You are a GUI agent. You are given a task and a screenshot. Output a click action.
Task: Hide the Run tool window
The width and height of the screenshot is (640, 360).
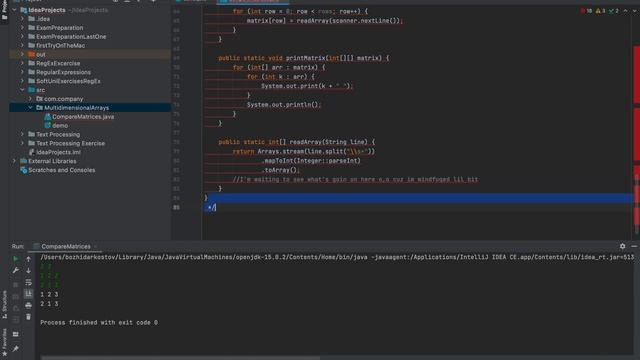634,246
